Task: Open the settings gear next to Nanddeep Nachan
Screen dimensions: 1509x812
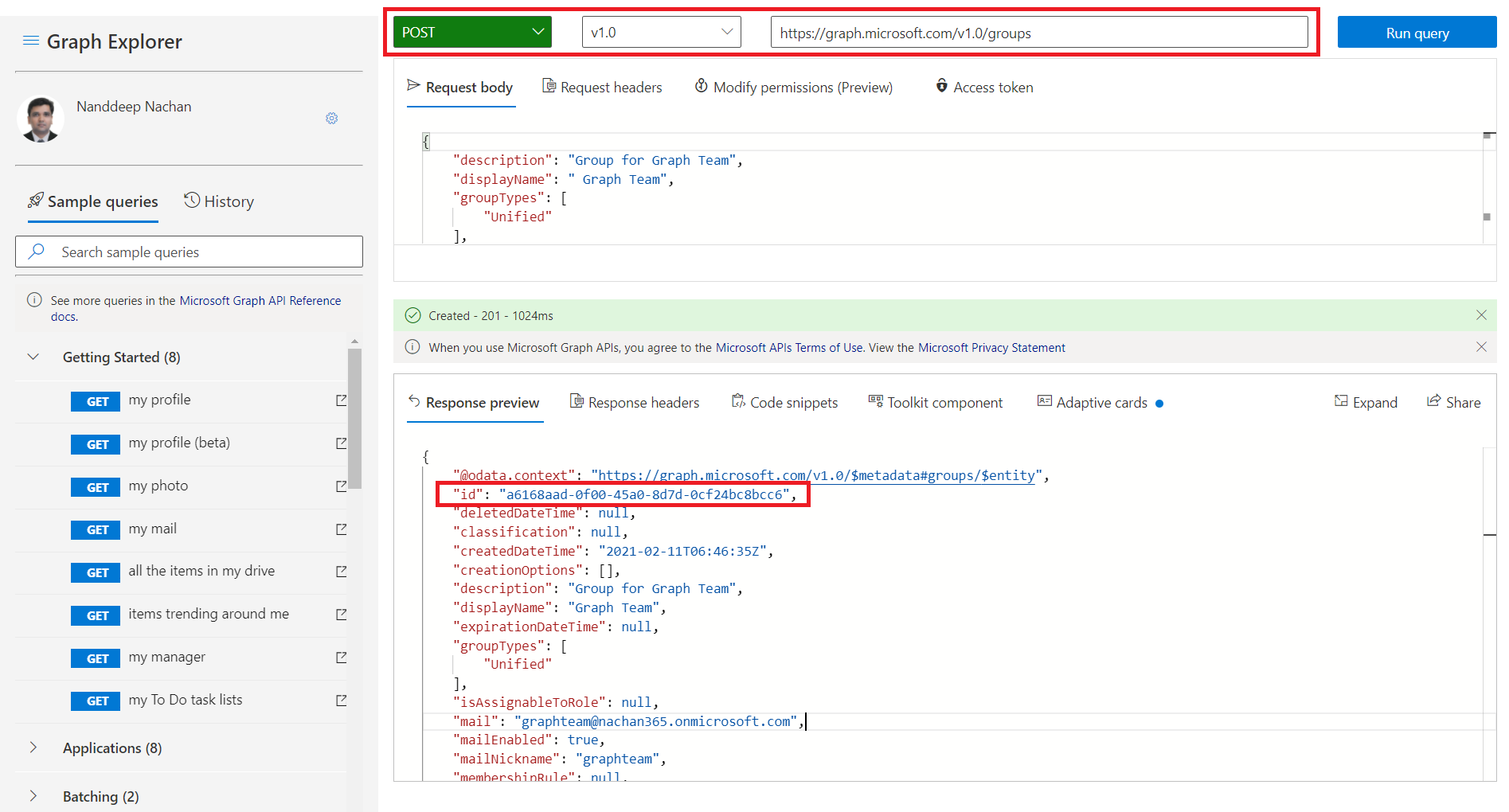Action: coord(331,119)
